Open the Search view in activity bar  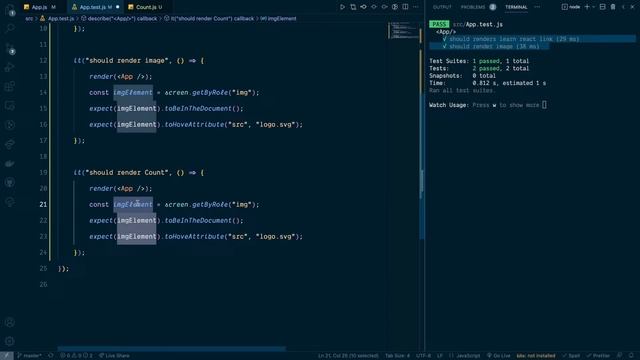(10, 28)
